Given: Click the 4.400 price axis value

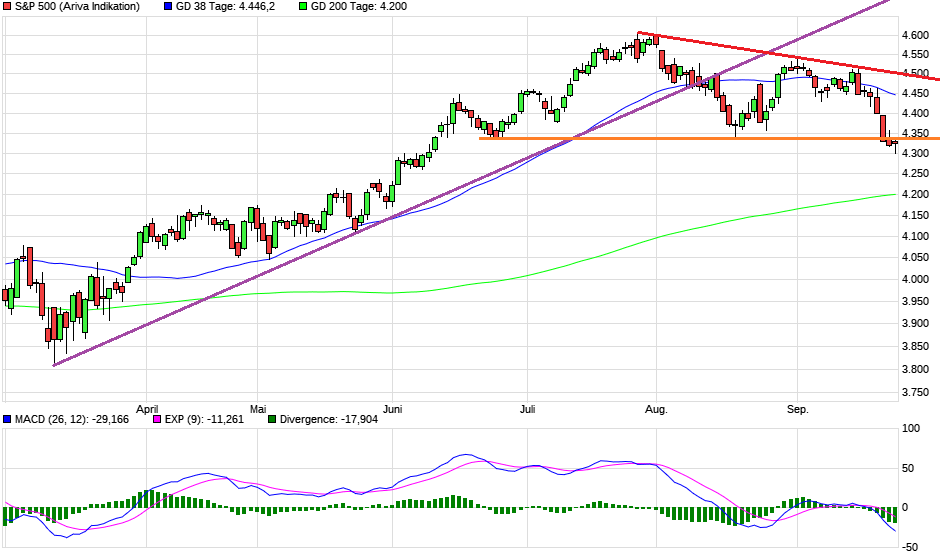Looking at the screenshot, I should point(915,113).
